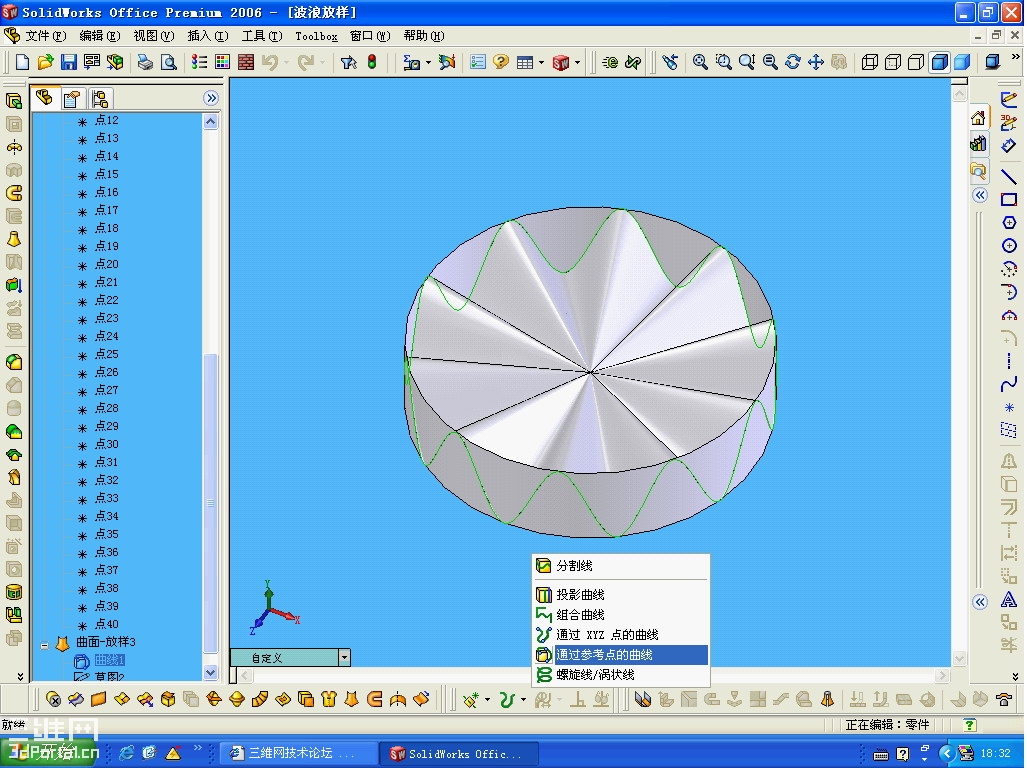Expand the panel with double chevron button
Image resolution: width=1027 pixels, height=768 pixels.
click(x=210, y=98)
